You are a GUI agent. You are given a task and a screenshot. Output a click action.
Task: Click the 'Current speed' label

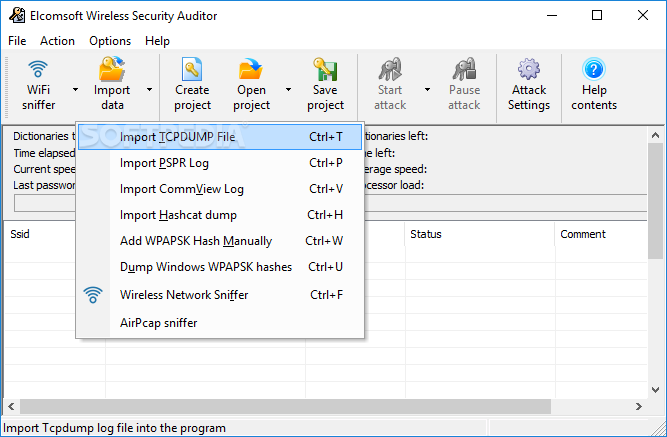point(44,169)
